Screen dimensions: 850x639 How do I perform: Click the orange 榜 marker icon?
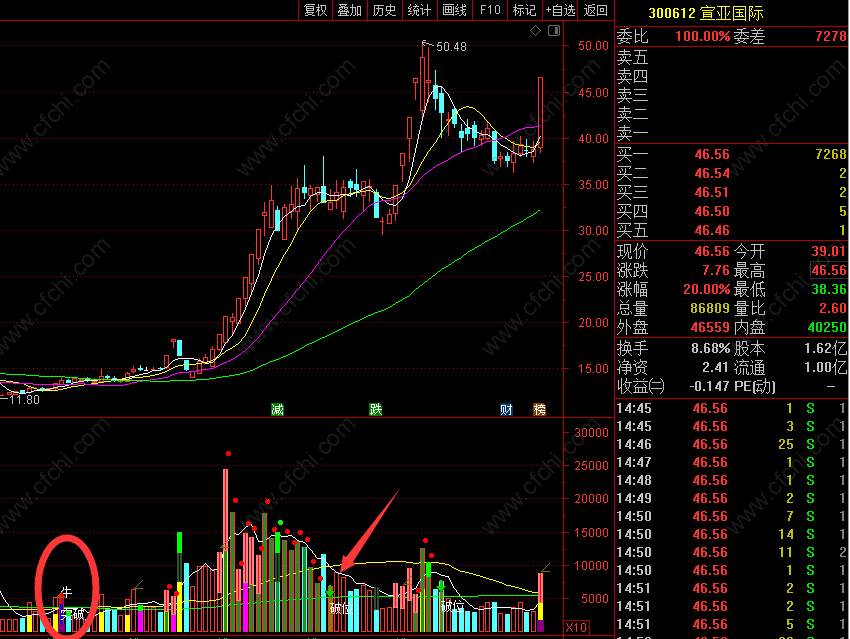539,409
